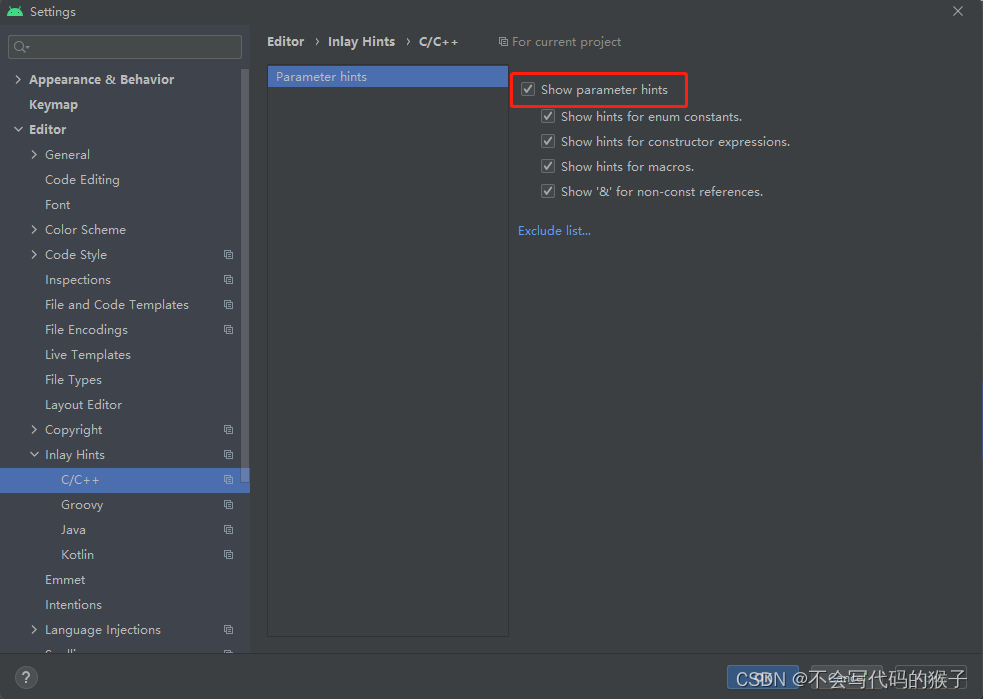Toggle Show '&' for non-const references
The image size is (983, 699).
point(548,191)
